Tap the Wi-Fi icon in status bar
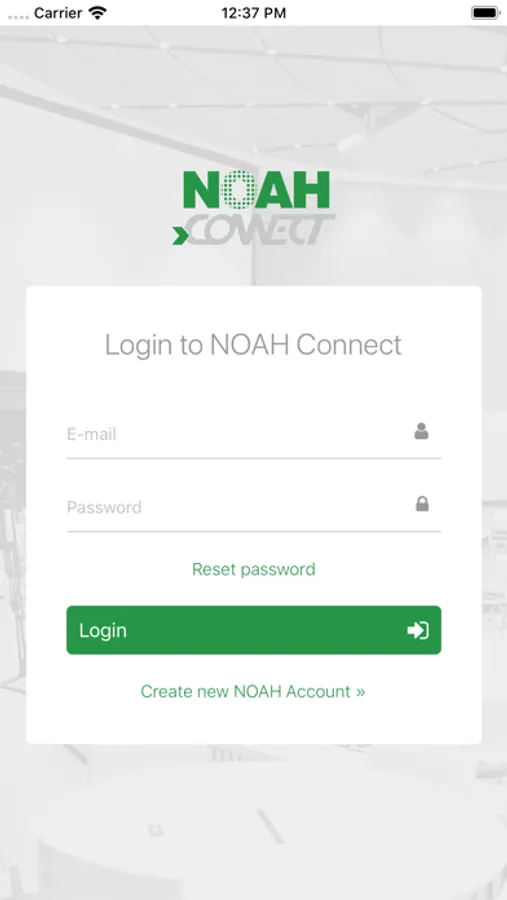 98,13
